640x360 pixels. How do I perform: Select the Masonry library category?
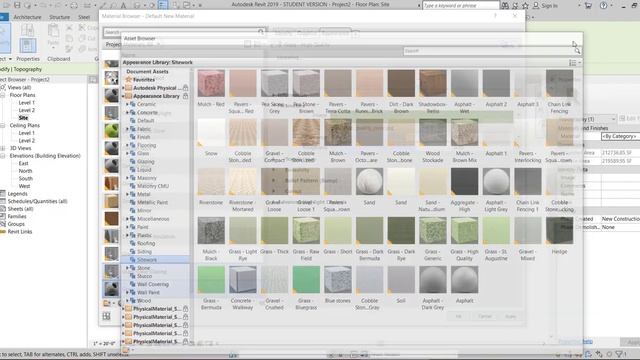point(147,178)
